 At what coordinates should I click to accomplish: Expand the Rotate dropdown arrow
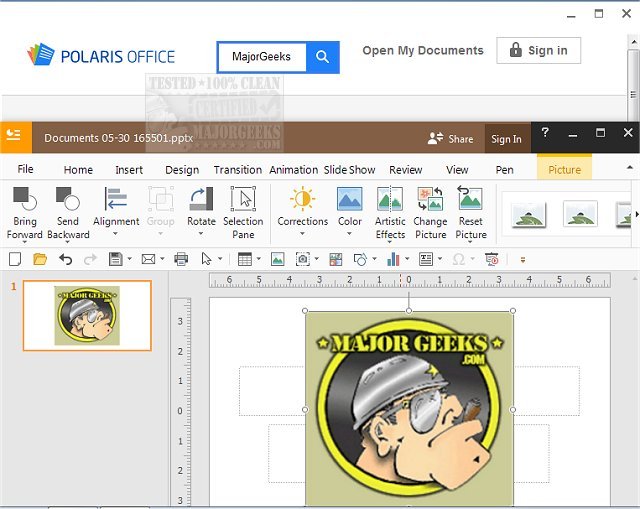(201, 234)
